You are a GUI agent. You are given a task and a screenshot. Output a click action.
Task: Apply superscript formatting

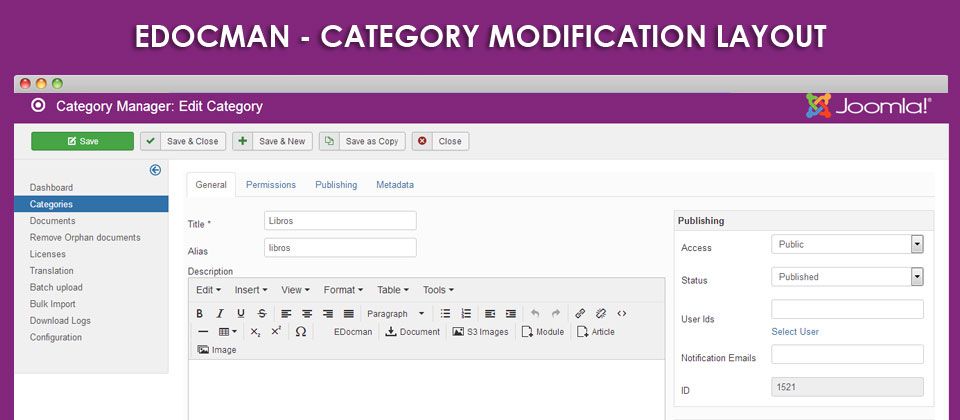coord(276,331)
